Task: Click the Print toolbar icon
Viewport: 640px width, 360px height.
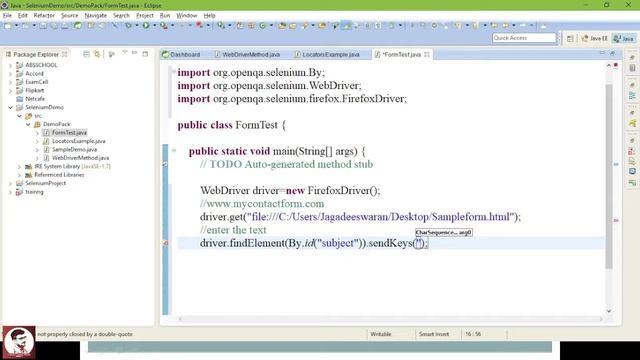Action: (65, 26)
